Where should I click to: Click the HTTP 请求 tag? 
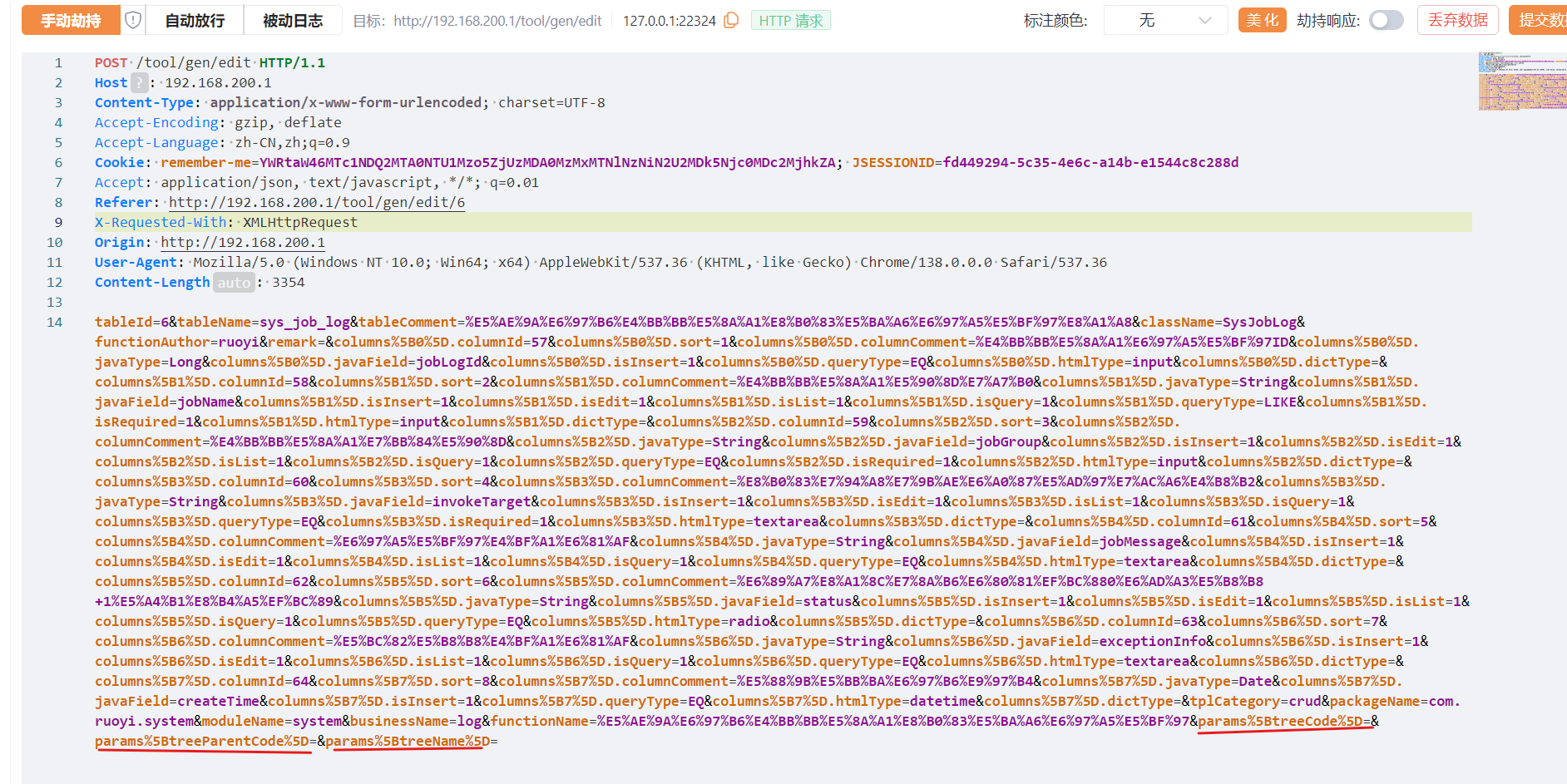(790, 21)
